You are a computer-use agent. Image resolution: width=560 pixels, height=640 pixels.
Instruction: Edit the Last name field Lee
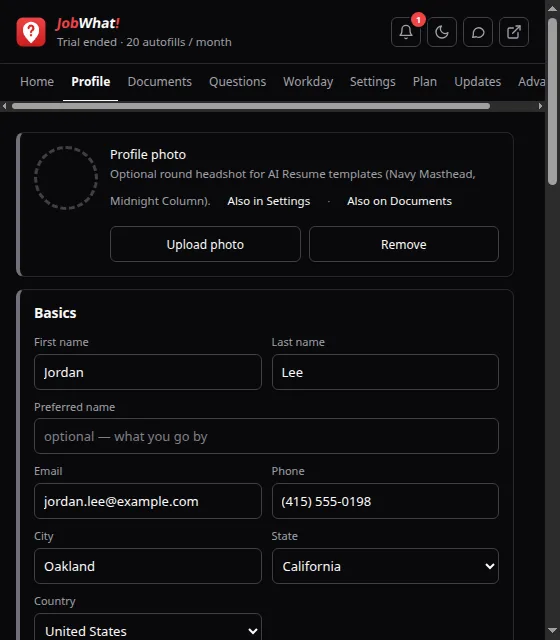385,372
